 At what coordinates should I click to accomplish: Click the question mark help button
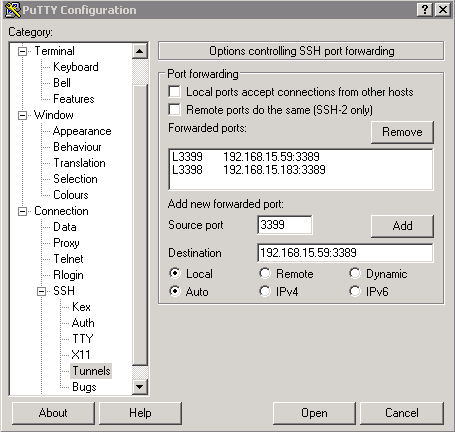[x=425, y=10]
